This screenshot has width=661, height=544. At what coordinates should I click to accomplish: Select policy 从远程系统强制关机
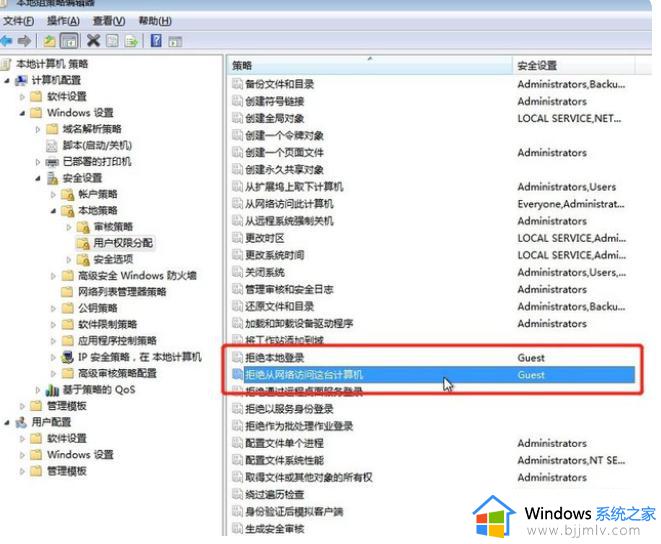pos(289,221)
